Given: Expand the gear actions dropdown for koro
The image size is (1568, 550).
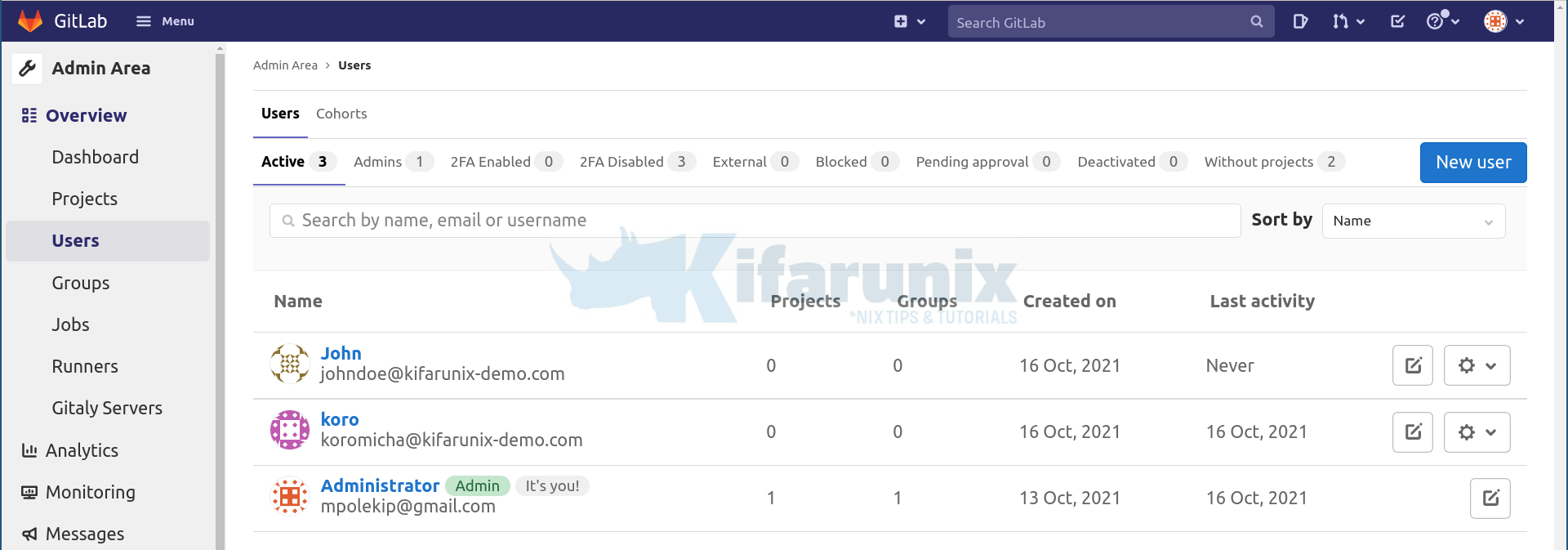Looking at the screenshot, I should 1477,432.
